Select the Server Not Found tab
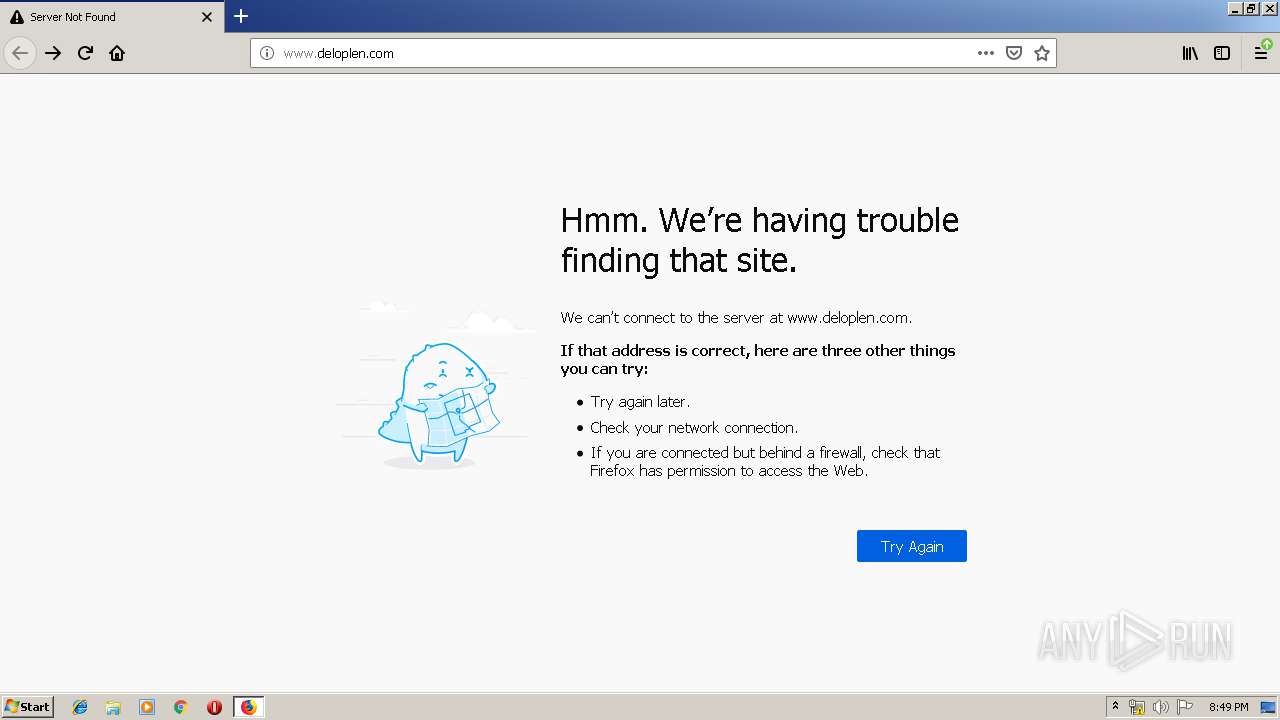This screenshot has height=720, width=1280. pyautogui.click(x=112, y=17)
